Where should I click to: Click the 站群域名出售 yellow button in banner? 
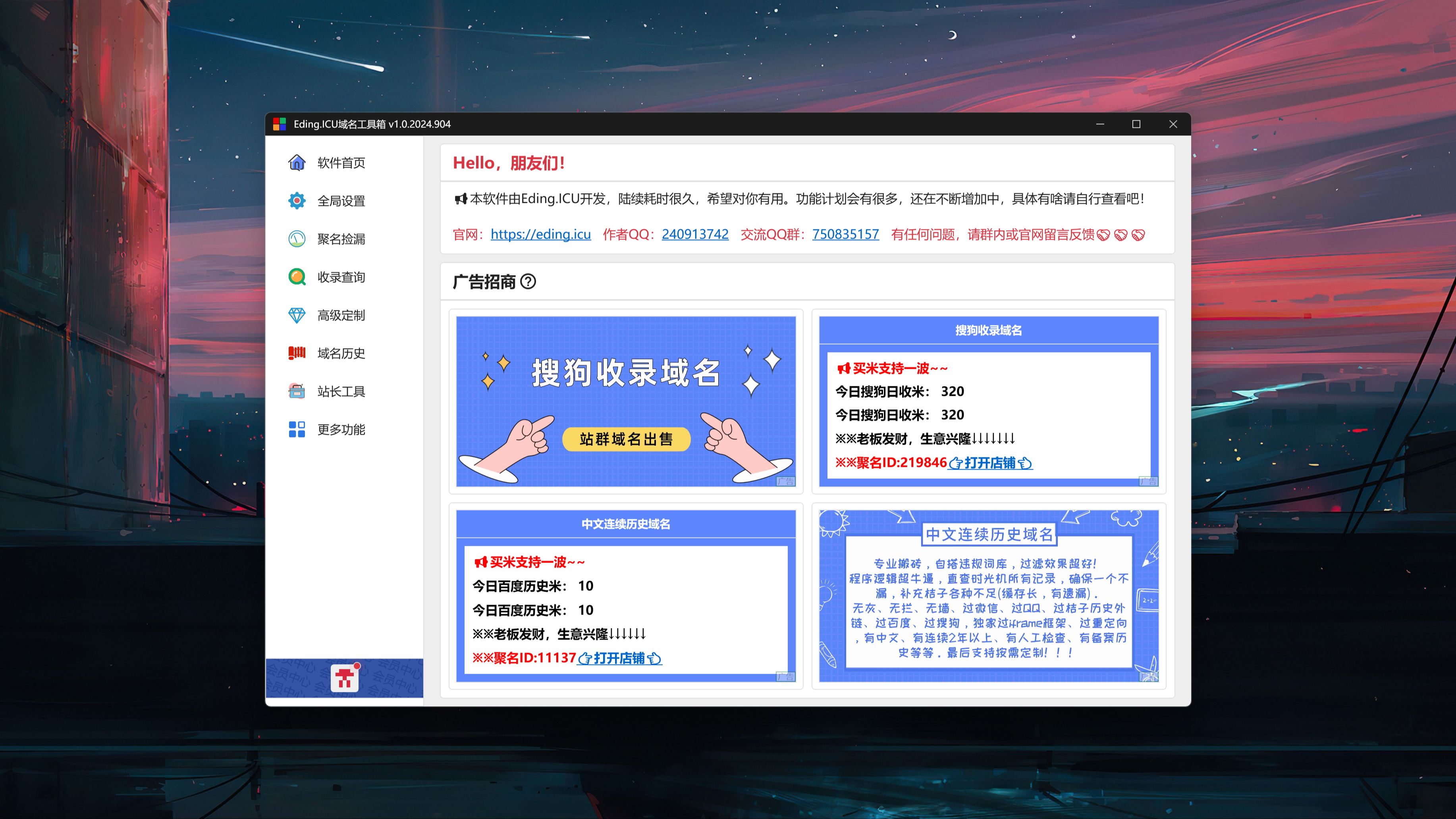(x=626, y=439)
